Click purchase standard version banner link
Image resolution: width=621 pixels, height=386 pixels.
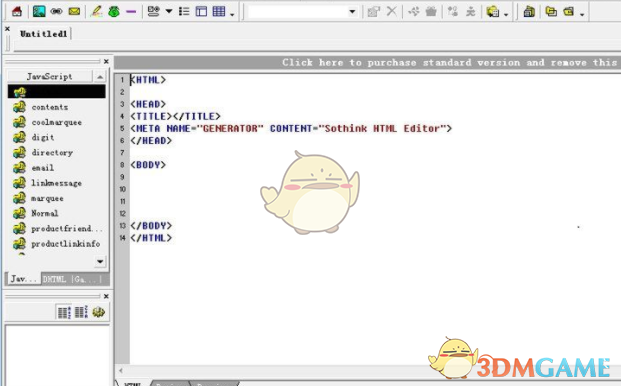(x=450, y=63)
